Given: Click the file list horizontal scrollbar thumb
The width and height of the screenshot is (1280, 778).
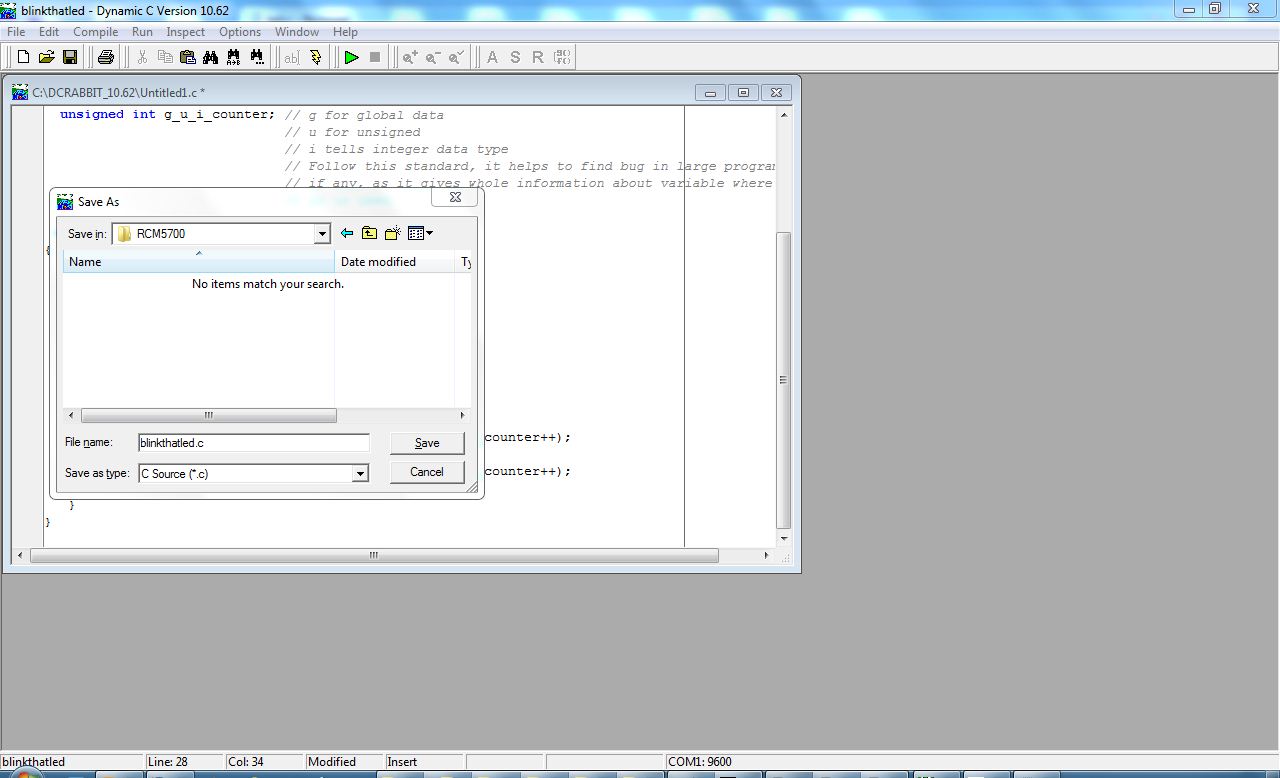Looking at the screenshot, I should (208, 415).
